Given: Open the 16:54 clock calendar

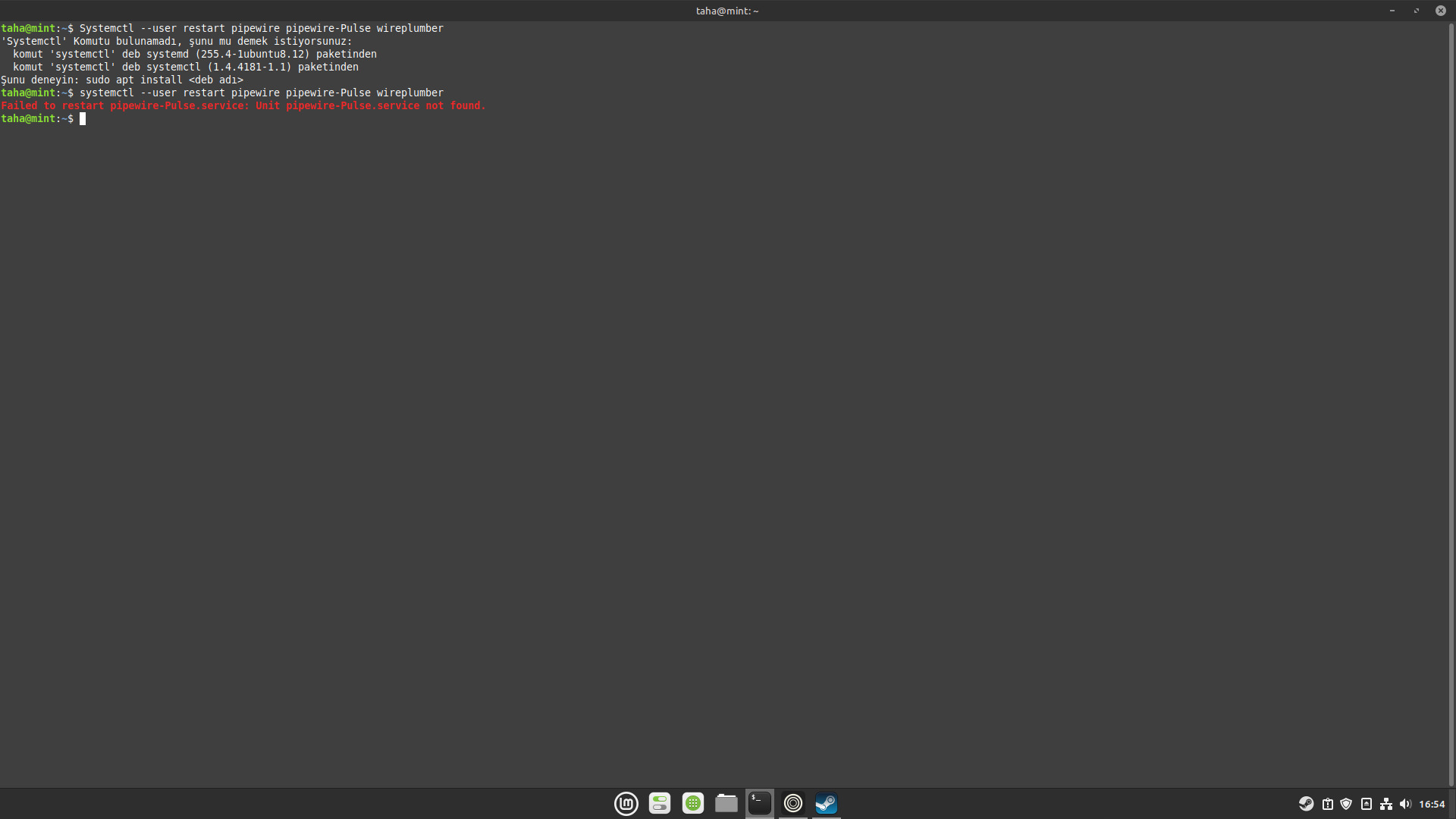Looking at the screenshot, I should click(x=1432, y=804).
